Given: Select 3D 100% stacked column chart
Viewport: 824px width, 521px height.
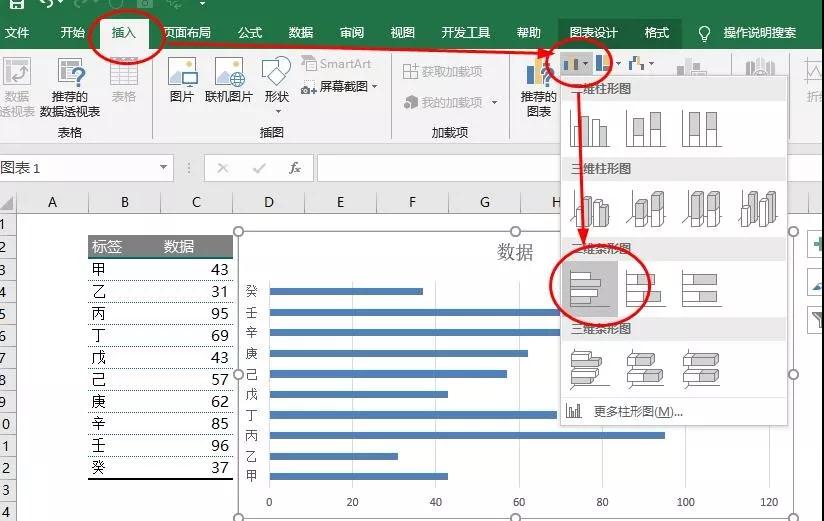Looking at the screenshot, I should (x=703, y=209).
